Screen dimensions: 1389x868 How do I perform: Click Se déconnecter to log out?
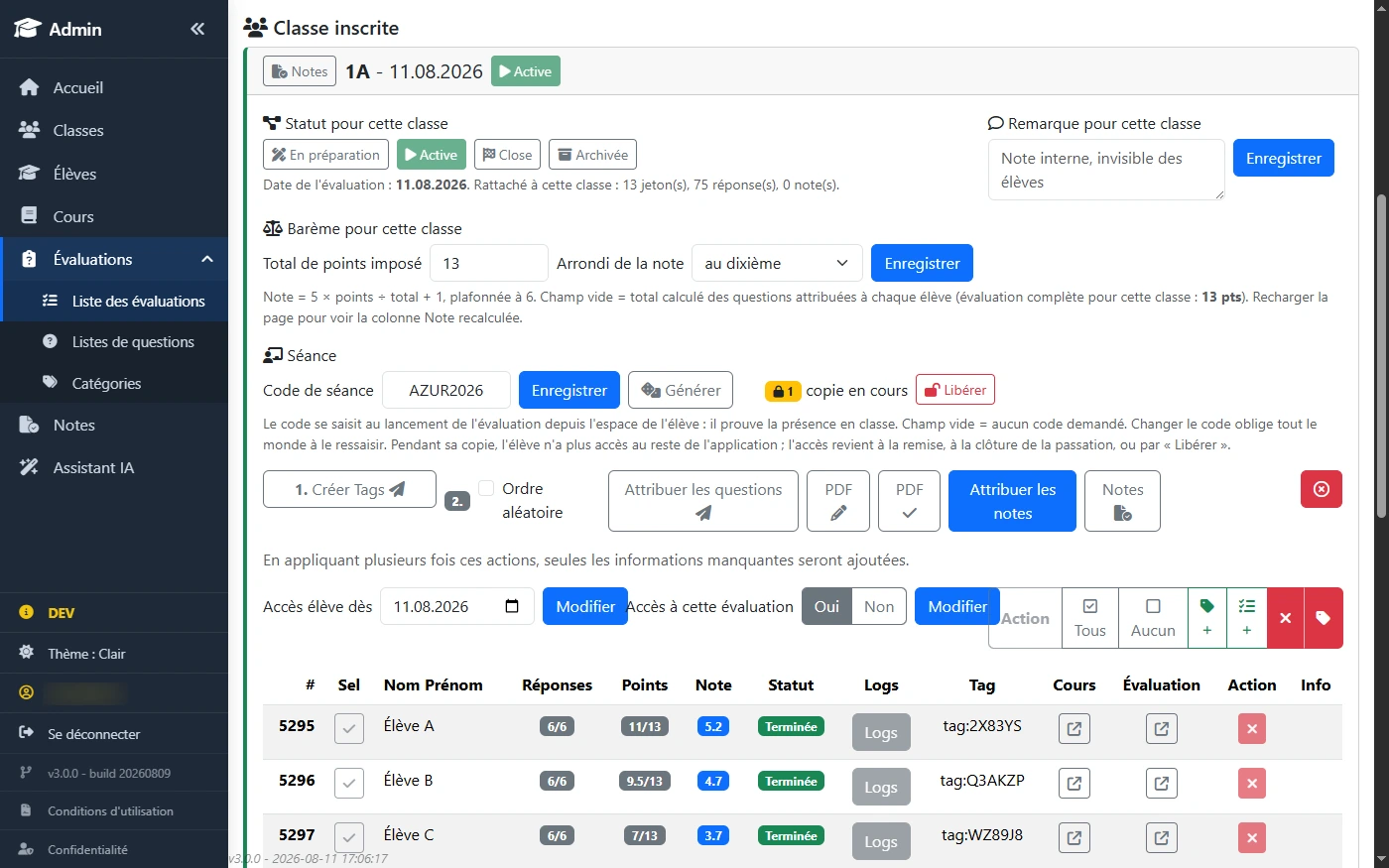point(114,734)
